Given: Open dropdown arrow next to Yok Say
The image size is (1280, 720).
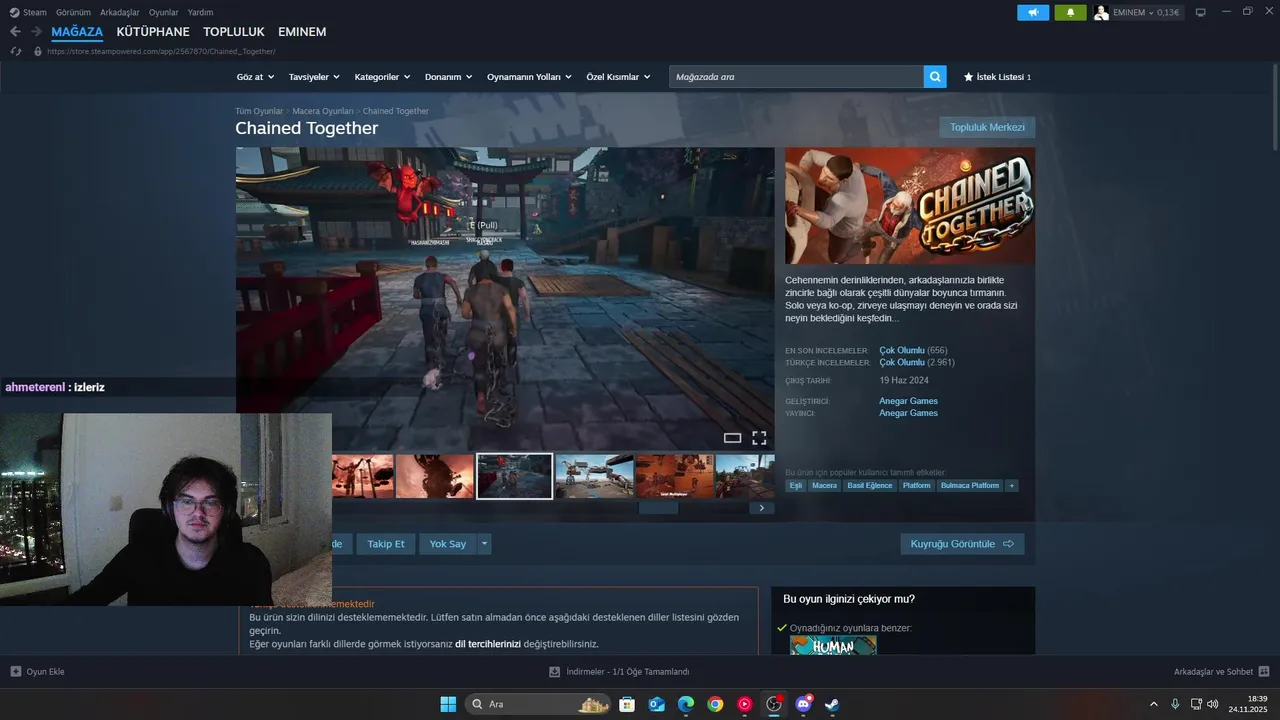Looking at the screenshot, I should 484,544.
